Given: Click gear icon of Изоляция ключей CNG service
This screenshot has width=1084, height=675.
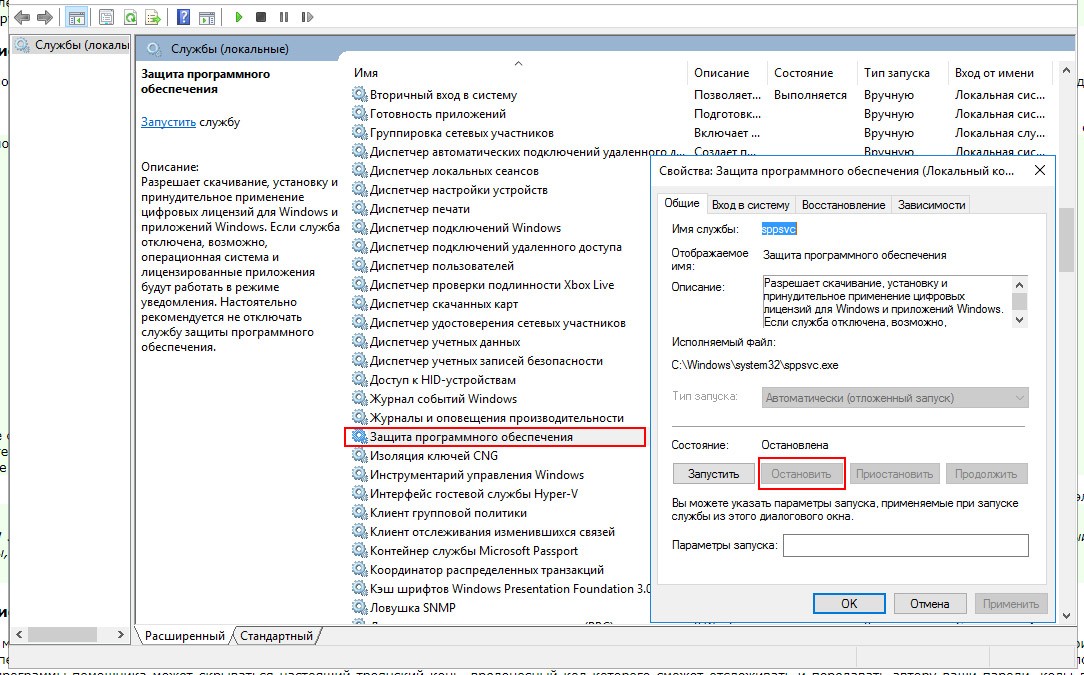Looking at the screenshot, I should pos(359,456).
